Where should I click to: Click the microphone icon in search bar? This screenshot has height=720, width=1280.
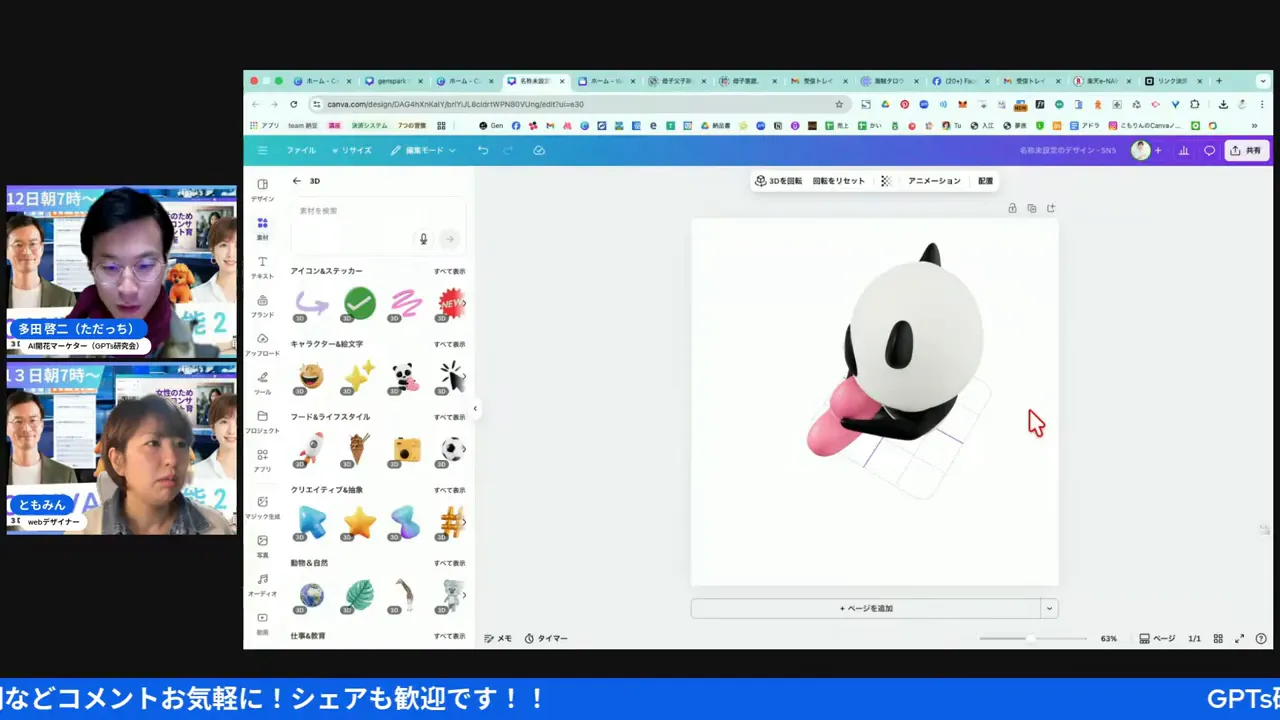pyautogui.click(x=423, y=238)
